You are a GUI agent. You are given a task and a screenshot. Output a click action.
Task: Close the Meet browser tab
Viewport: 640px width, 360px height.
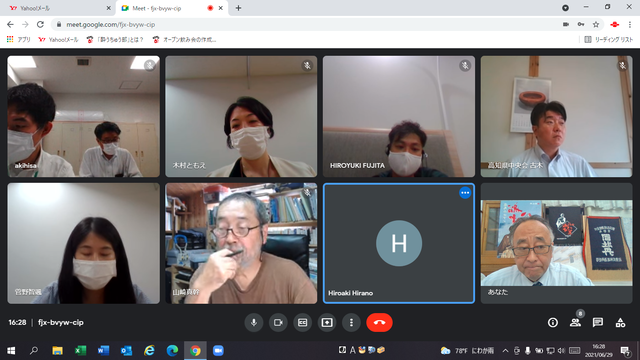(221, 8)
